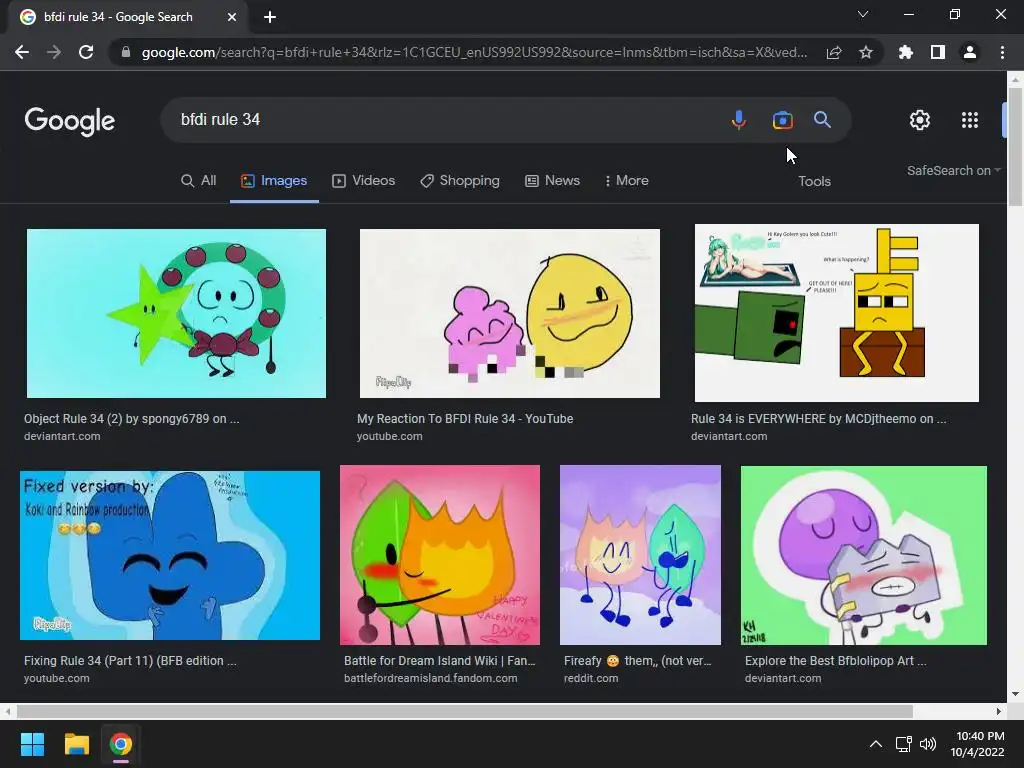The height and width of the screenshot is (768, 1024).
Task: Open a new tab
Action: click(270, 17)
